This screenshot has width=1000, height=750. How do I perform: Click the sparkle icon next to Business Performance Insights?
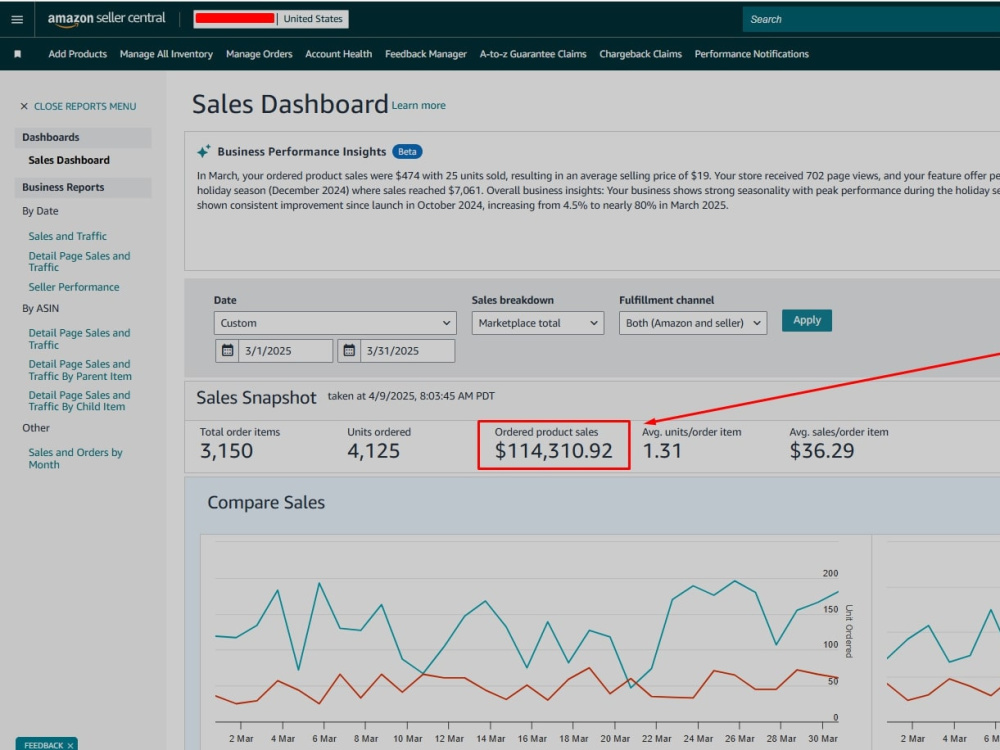tap(203, 152)
